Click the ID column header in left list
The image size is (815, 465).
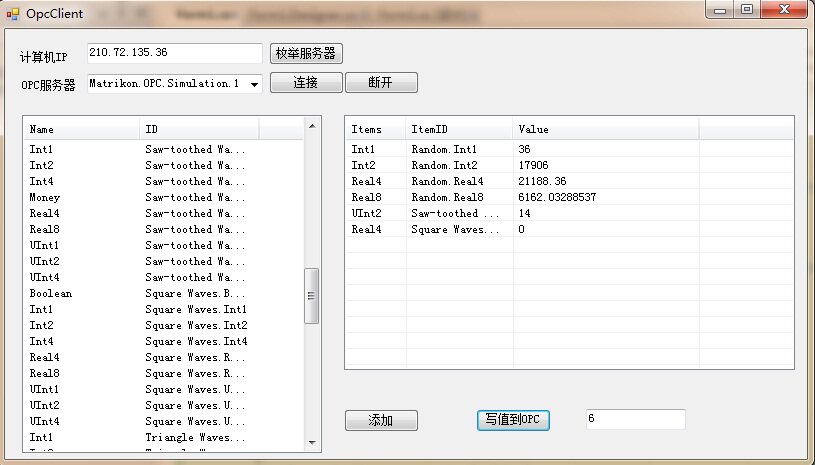click(x=199, y=129)
